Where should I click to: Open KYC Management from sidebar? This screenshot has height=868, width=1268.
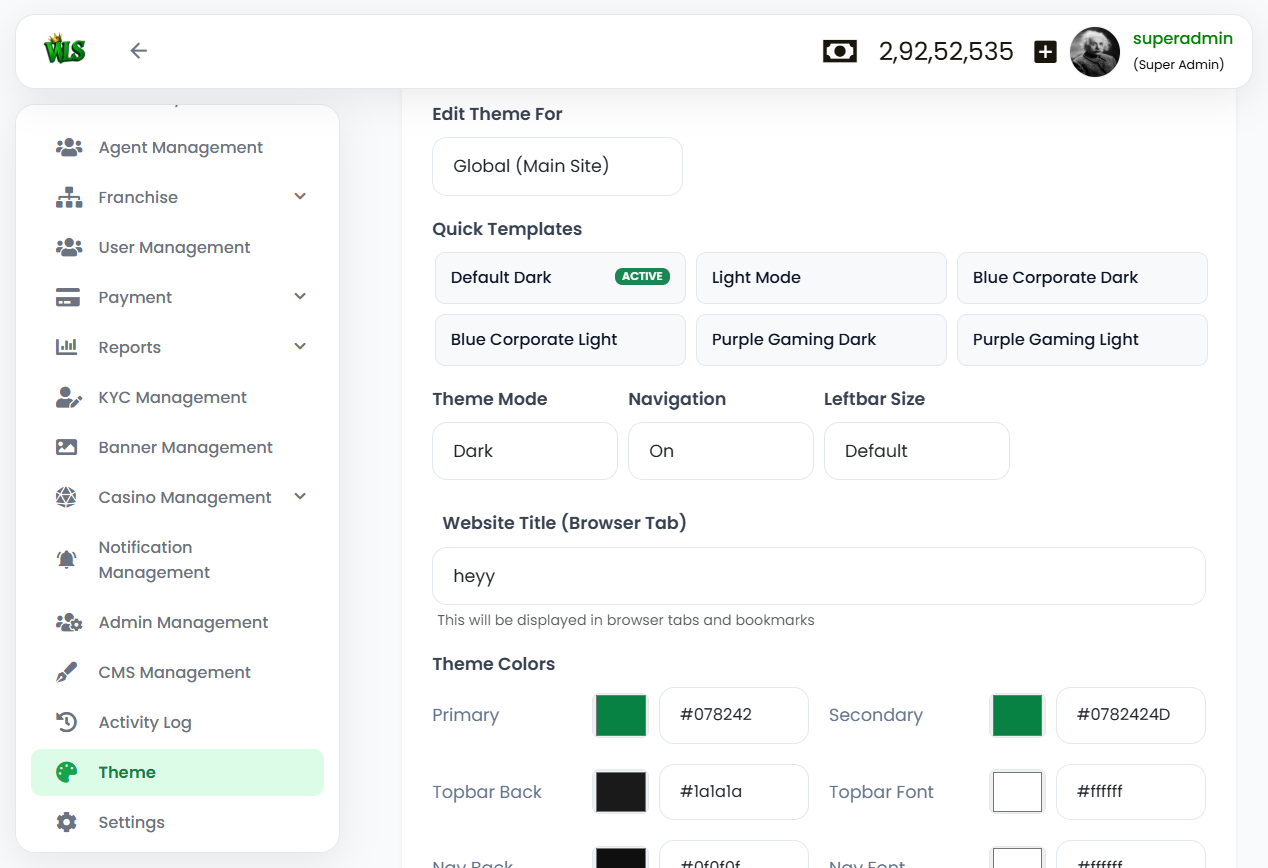[172, 398]
